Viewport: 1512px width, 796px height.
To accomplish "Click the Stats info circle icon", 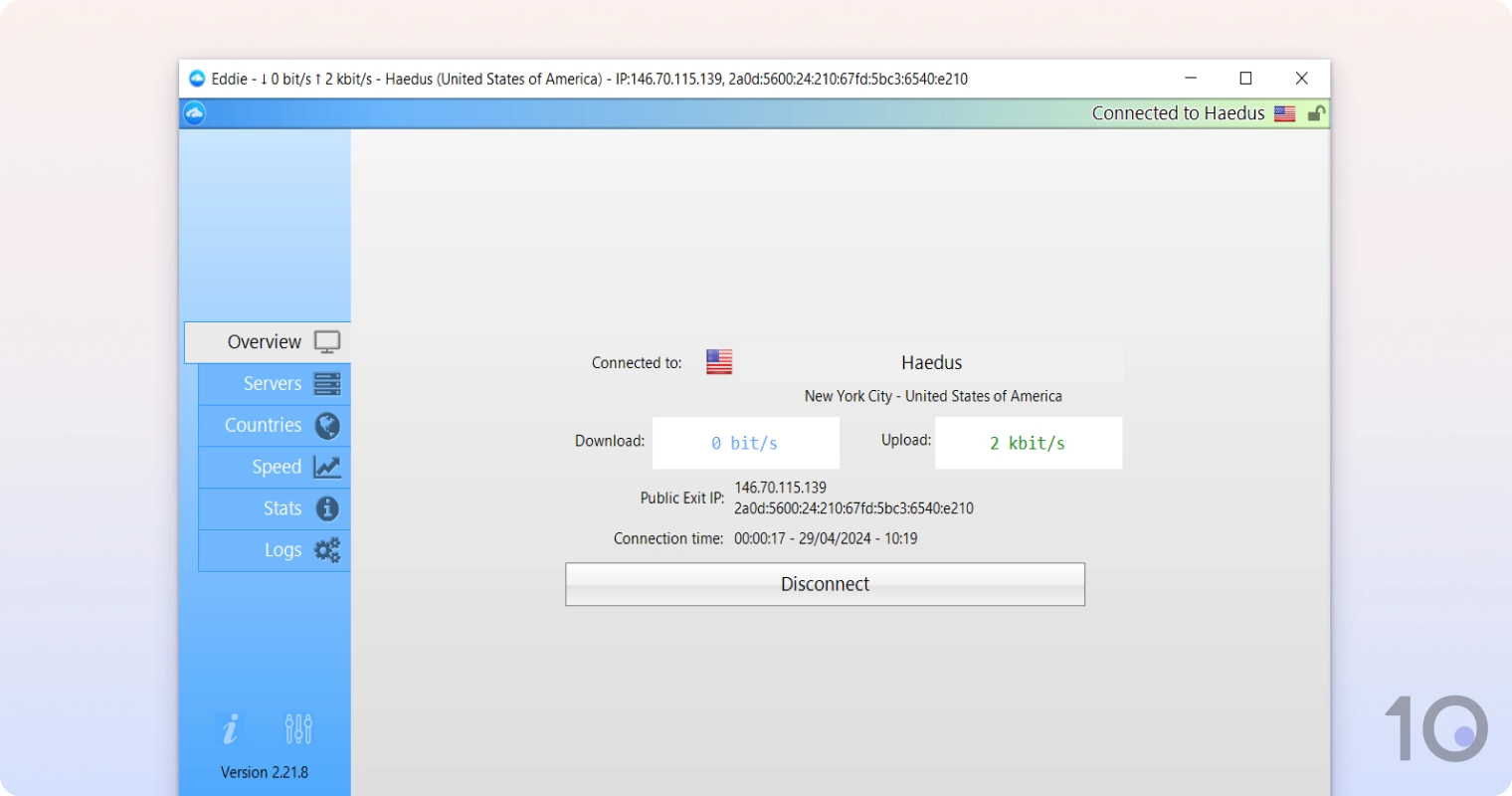I will [327, 508].
